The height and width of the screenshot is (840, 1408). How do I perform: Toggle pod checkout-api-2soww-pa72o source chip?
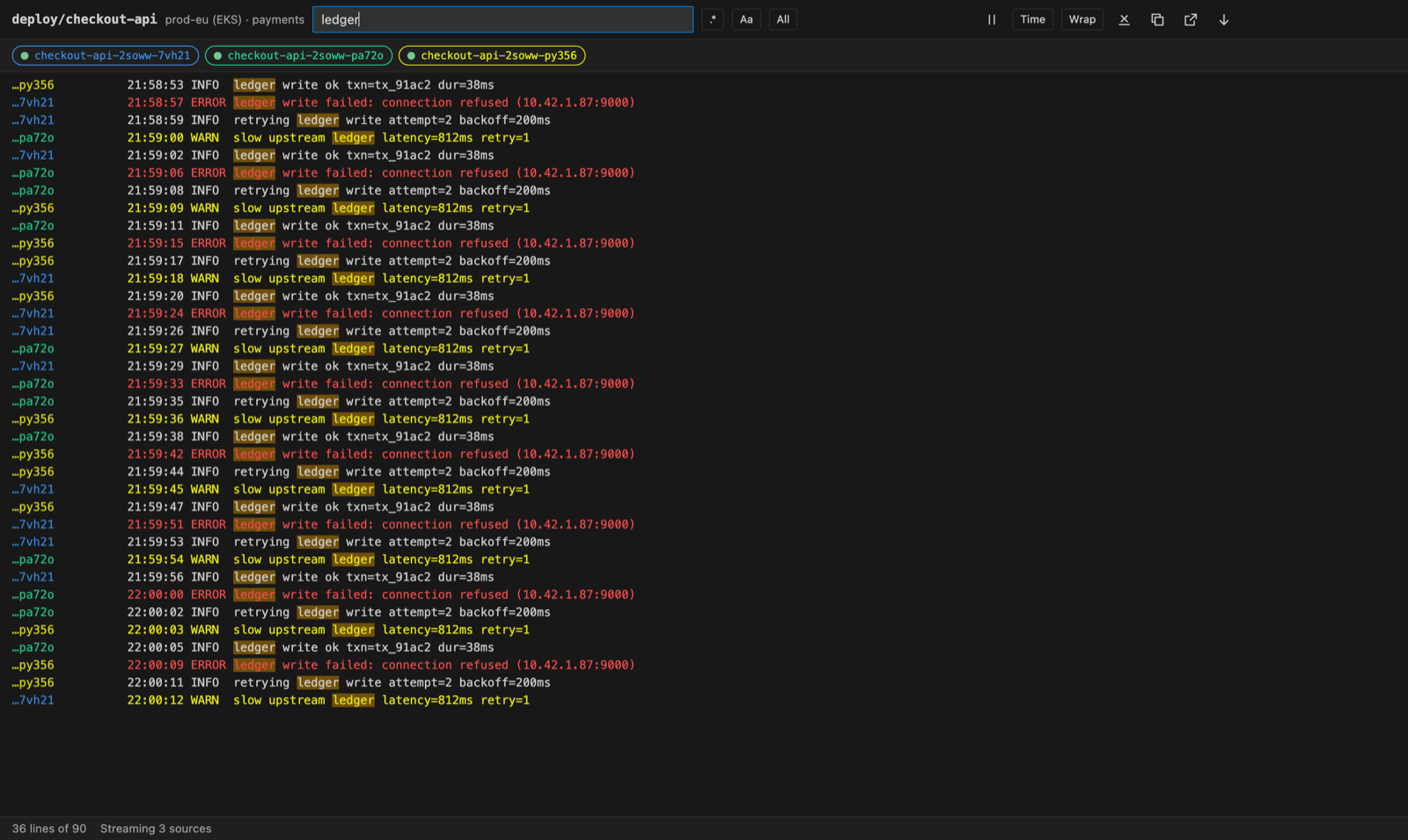click(298, 55)
